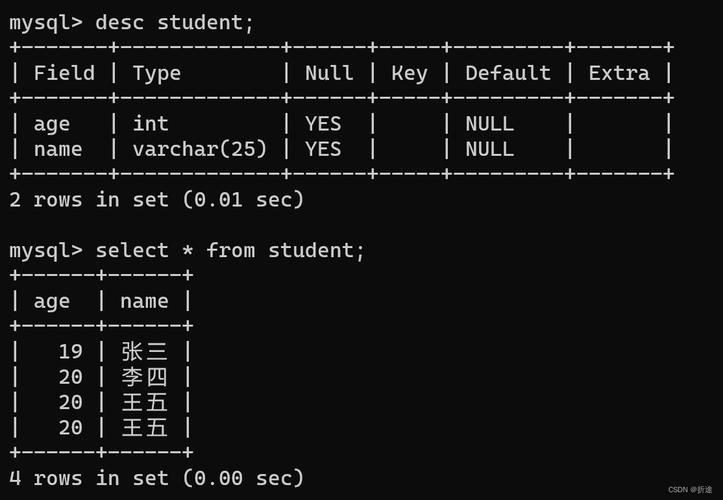Click the 'select * from student;' command

[230, 250]
